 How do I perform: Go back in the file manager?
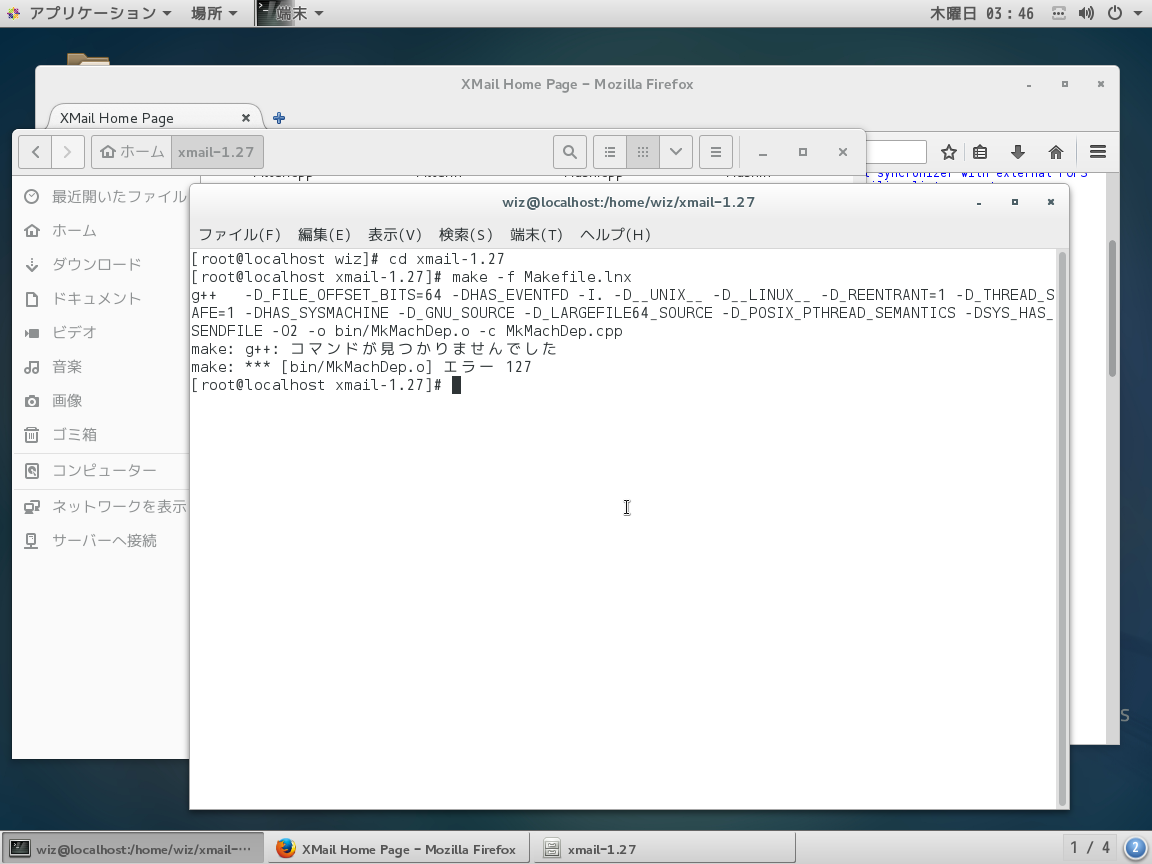pos(35,152)
